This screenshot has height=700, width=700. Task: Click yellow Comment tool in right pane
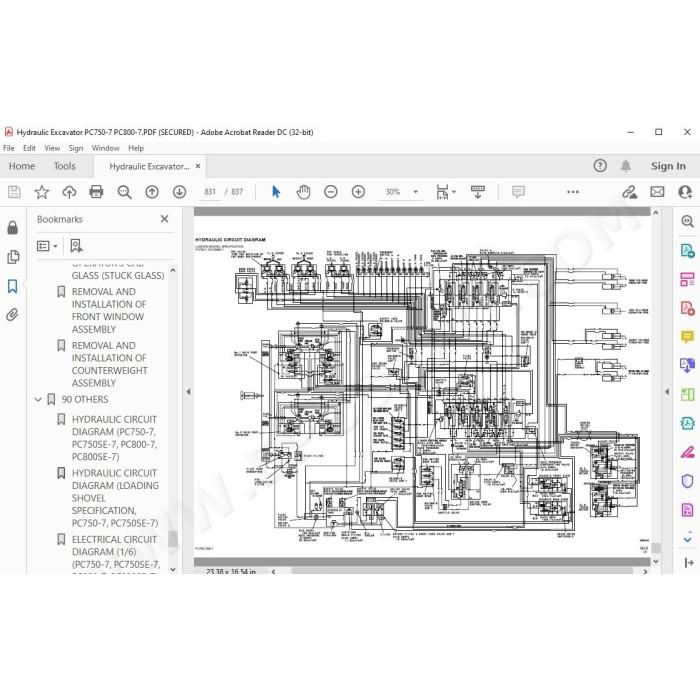click(x=688, y=336)
